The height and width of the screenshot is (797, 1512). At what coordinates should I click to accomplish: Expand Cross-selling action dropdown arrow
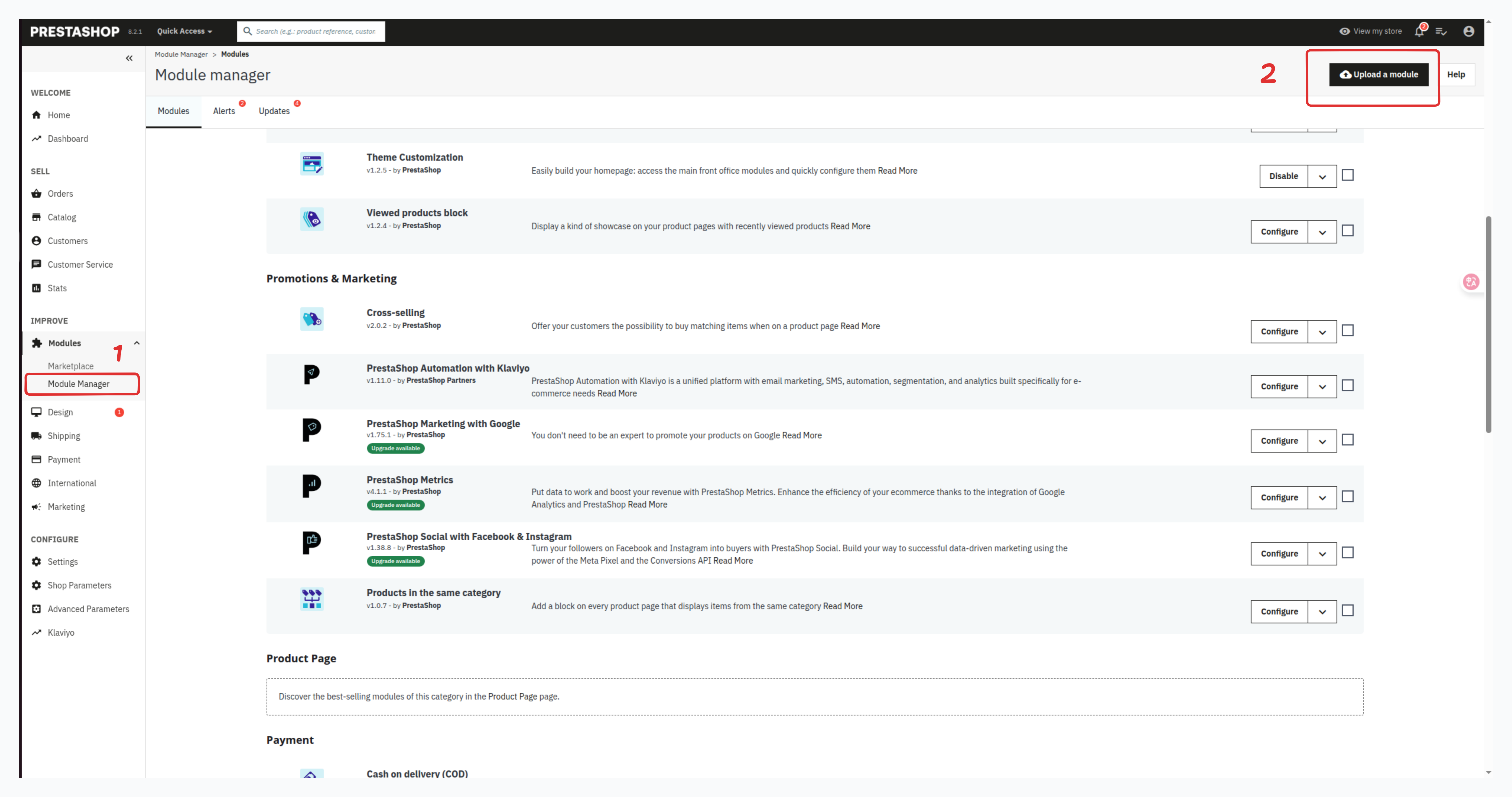coord(1322,332)
